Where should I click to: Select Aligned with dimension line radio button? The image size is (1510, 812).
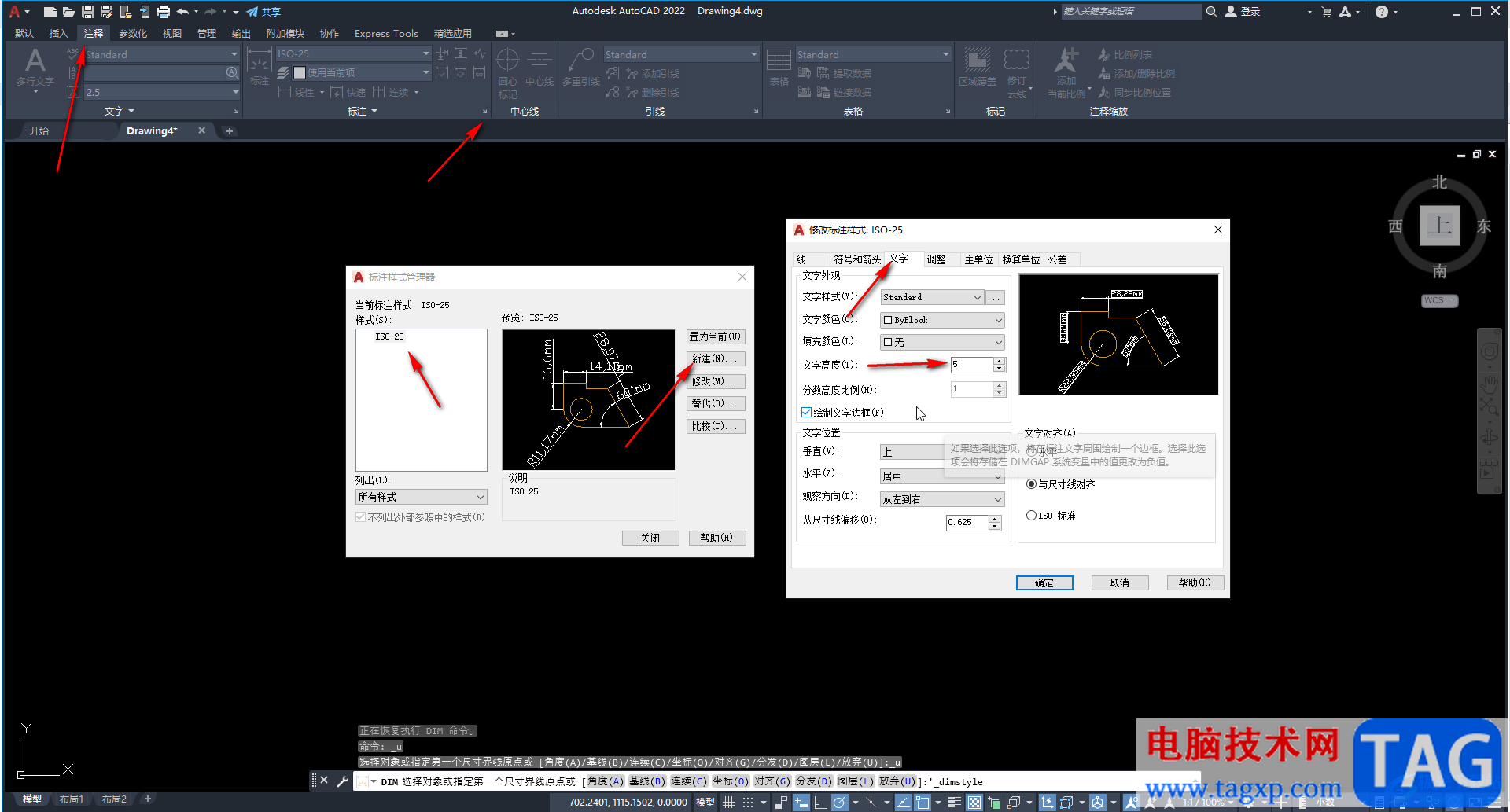pyautogui.click(x=1031, y=484)
